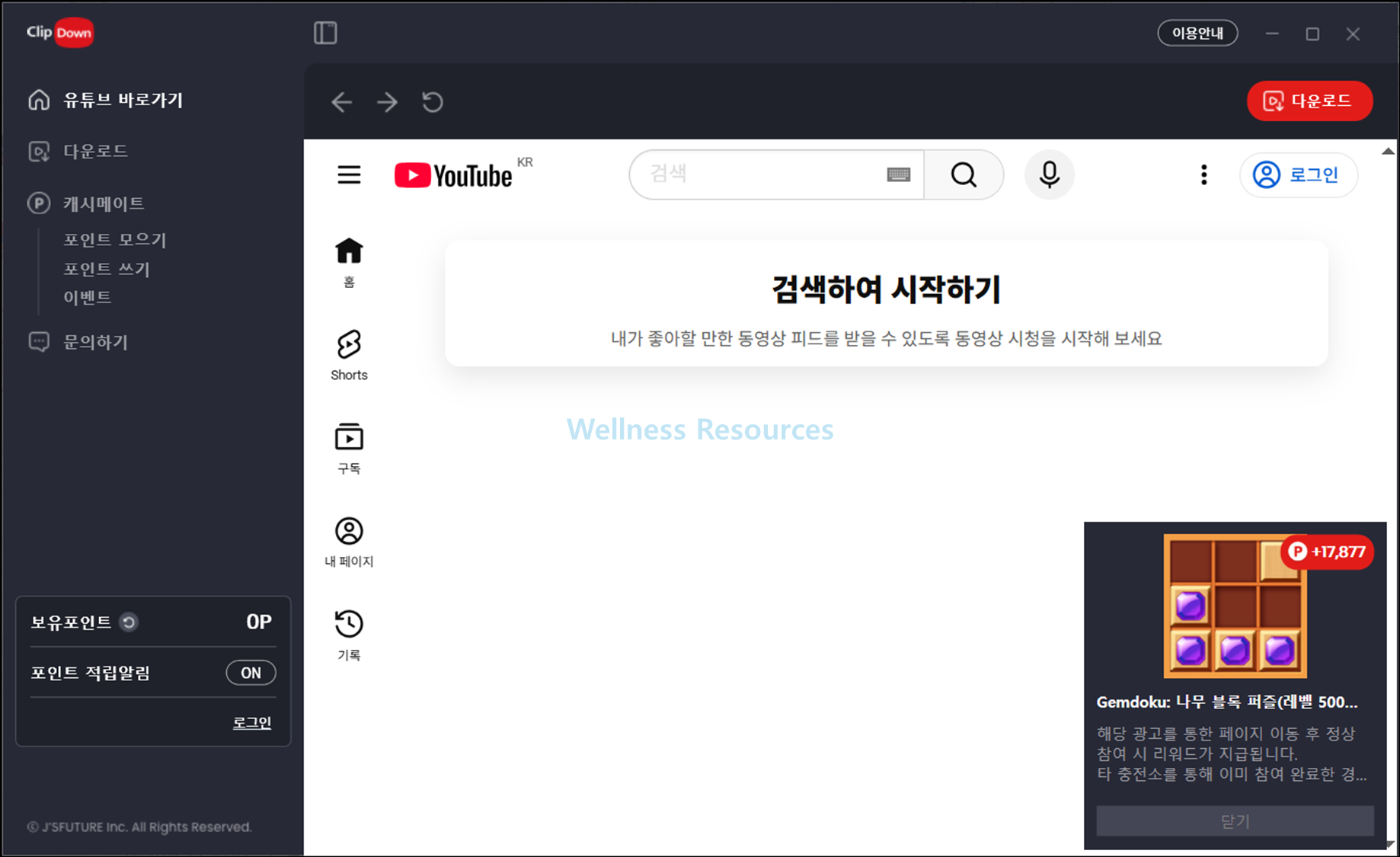Close the Gemdoku ad with 닫기
The width and height of the screenshot is (1400, 857).
[1235, 821]
